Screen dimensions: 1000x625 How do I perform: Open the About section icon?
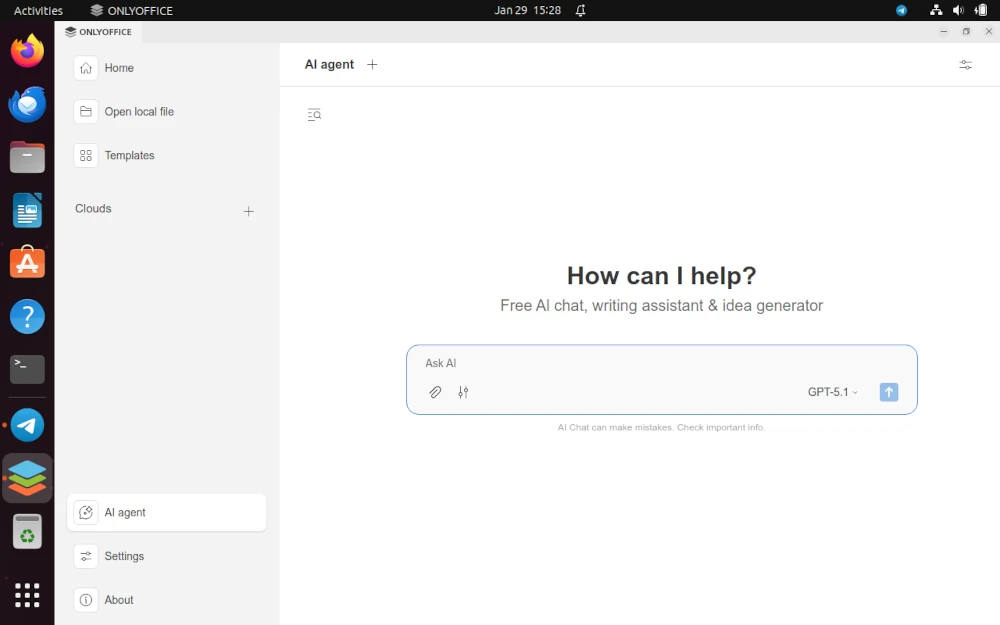click(x=86, y=599)
